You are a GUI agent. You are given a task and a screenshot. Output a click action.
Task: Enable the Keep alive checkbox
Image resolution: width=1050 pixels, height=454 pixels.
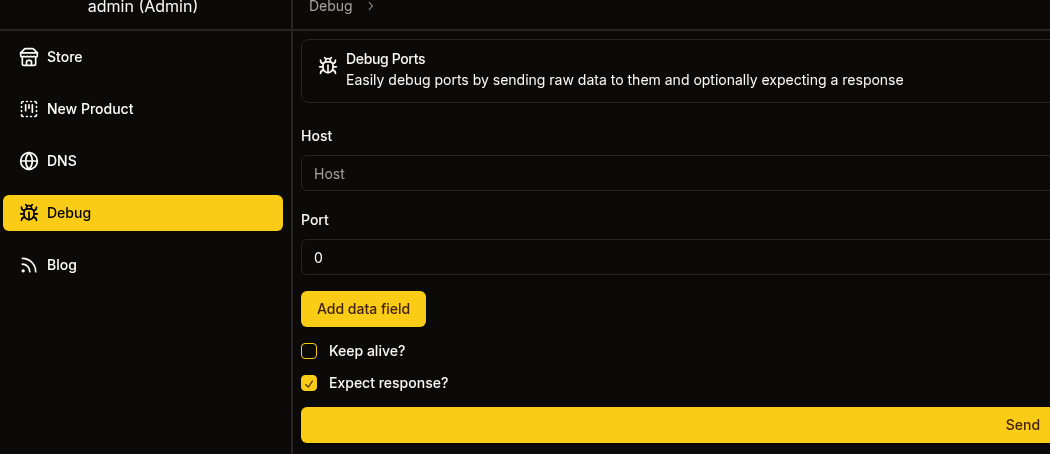pyautogui.click(x=309, y=351)
